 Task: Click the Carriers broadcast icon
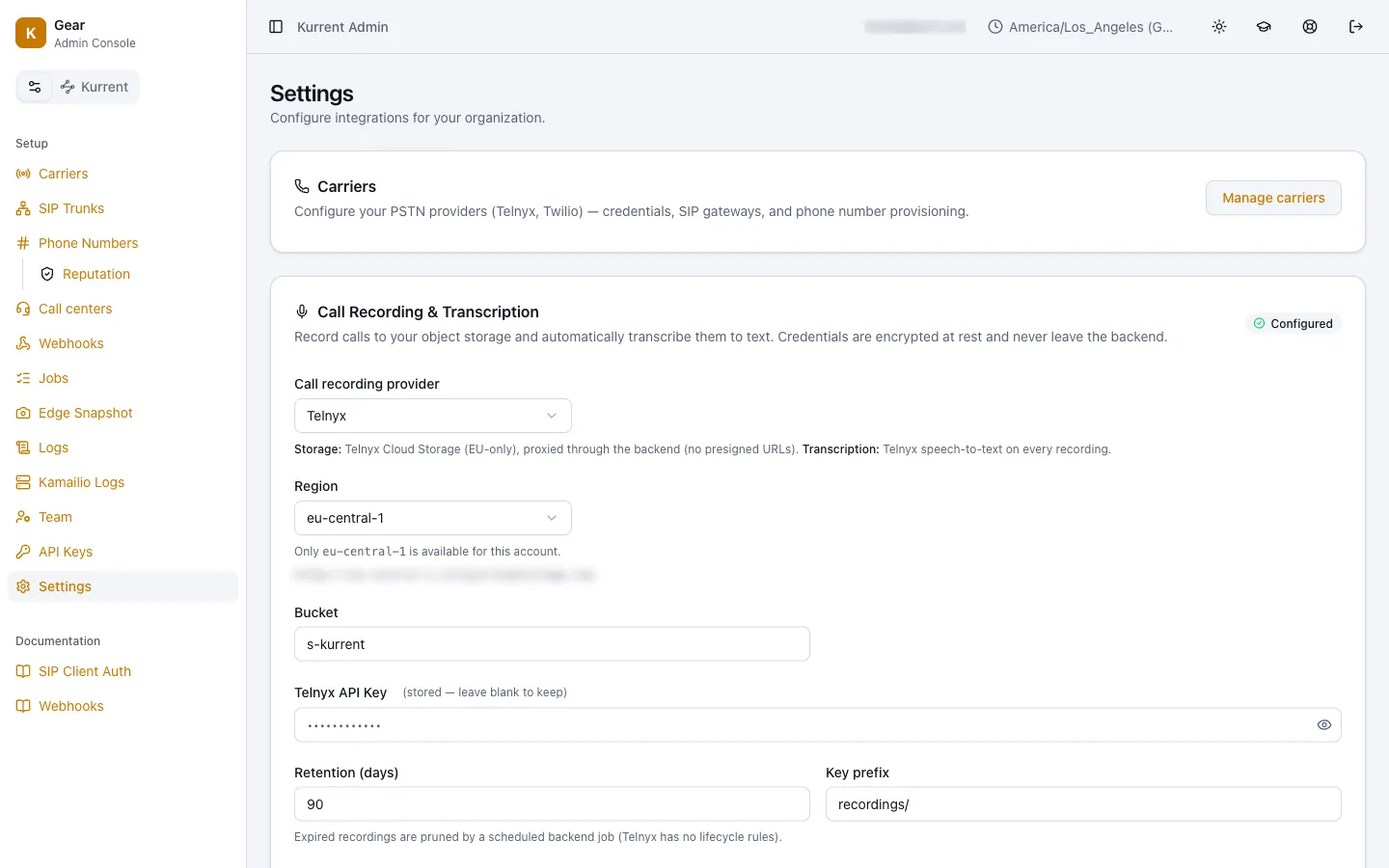pos(23,174)
